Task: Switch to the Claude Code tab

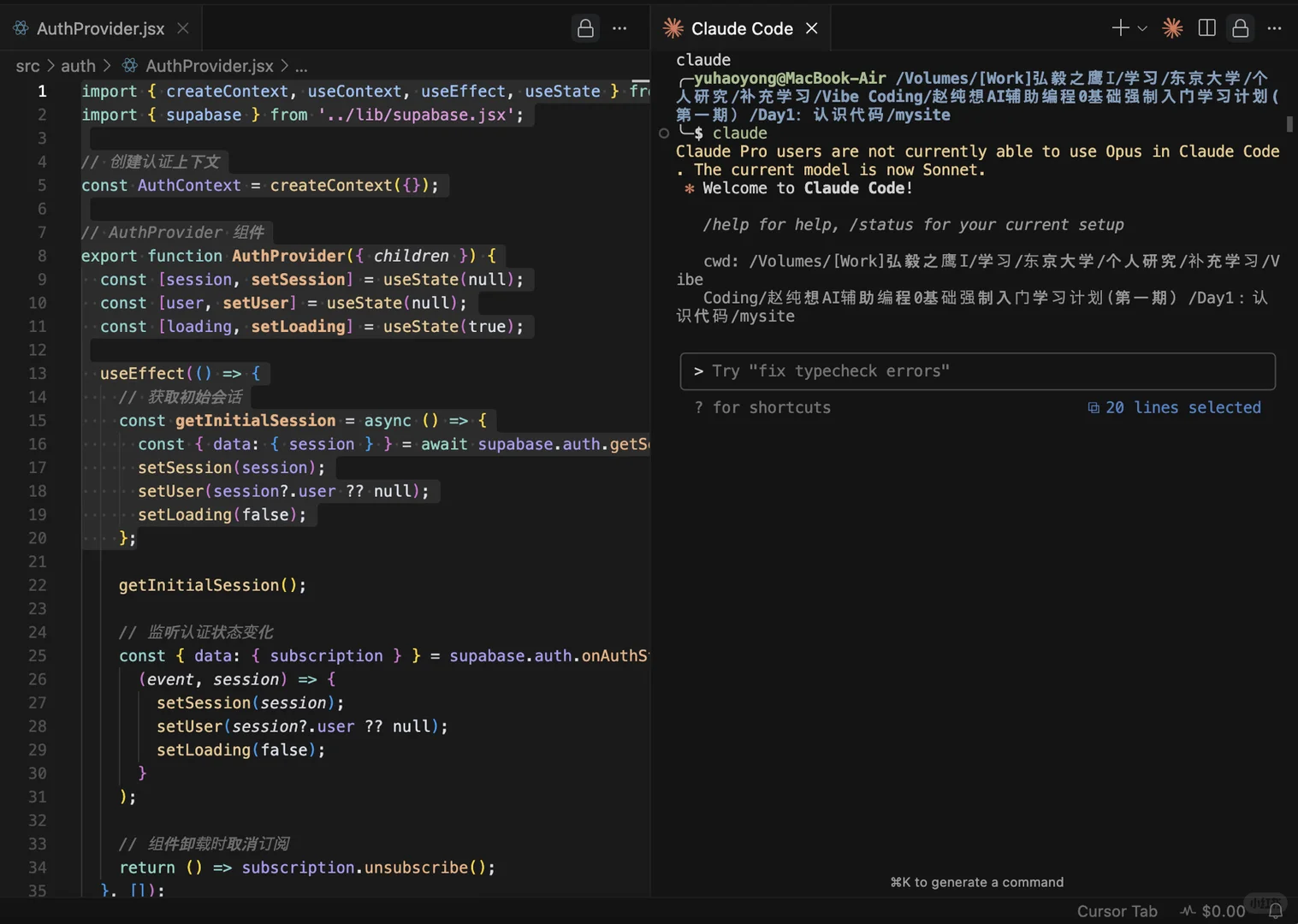Action: click(741, 28)
